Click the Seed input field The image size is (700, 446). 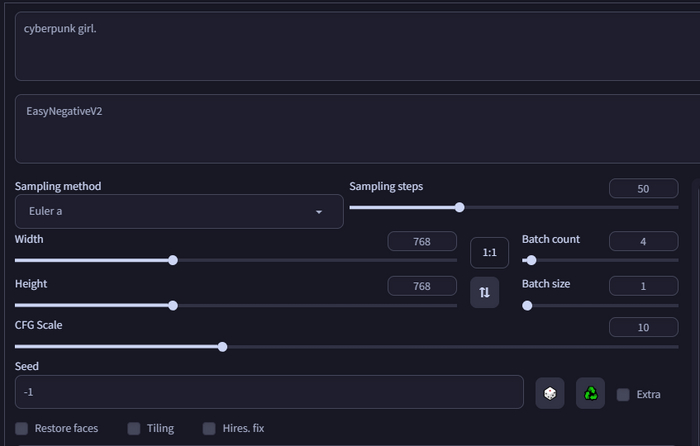click(x=269, y=392)
